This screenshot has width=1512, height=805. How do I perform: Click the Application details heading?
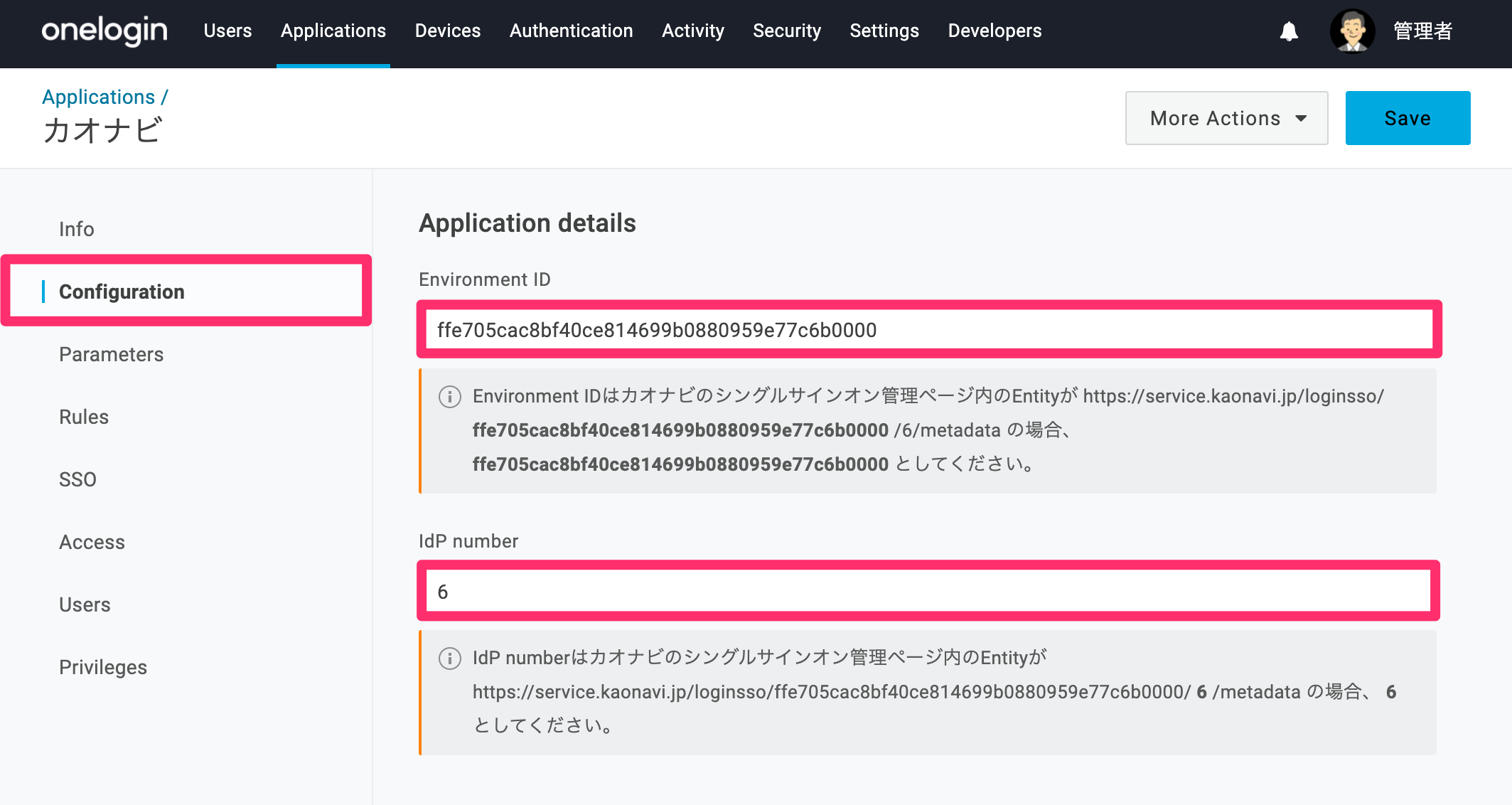pyautogui.click(x=527, y=223)
